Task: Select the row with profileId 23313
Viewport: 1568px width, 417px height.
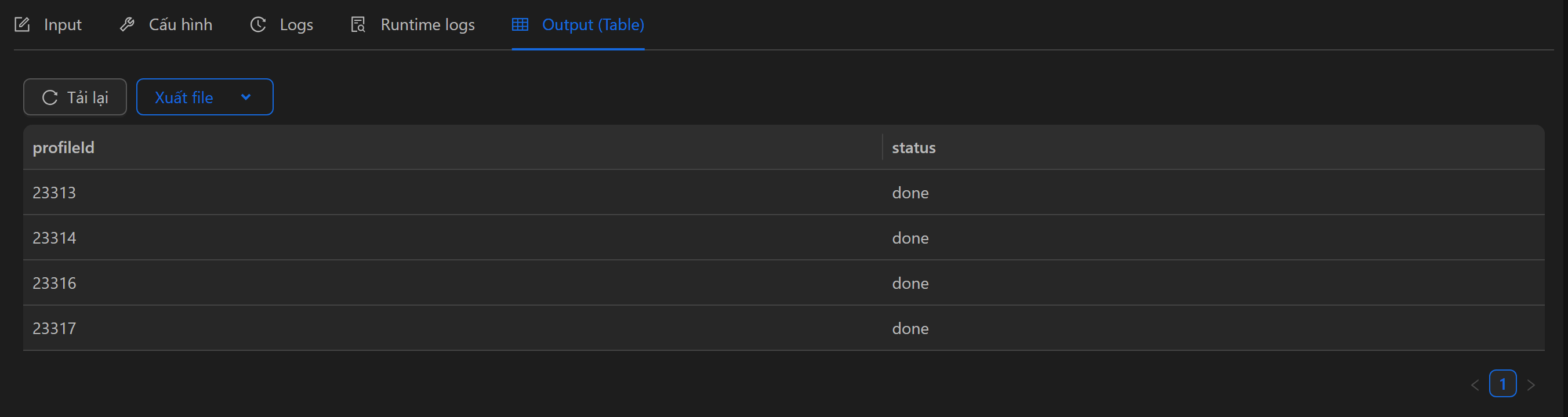Action: [x=54, y=193]
